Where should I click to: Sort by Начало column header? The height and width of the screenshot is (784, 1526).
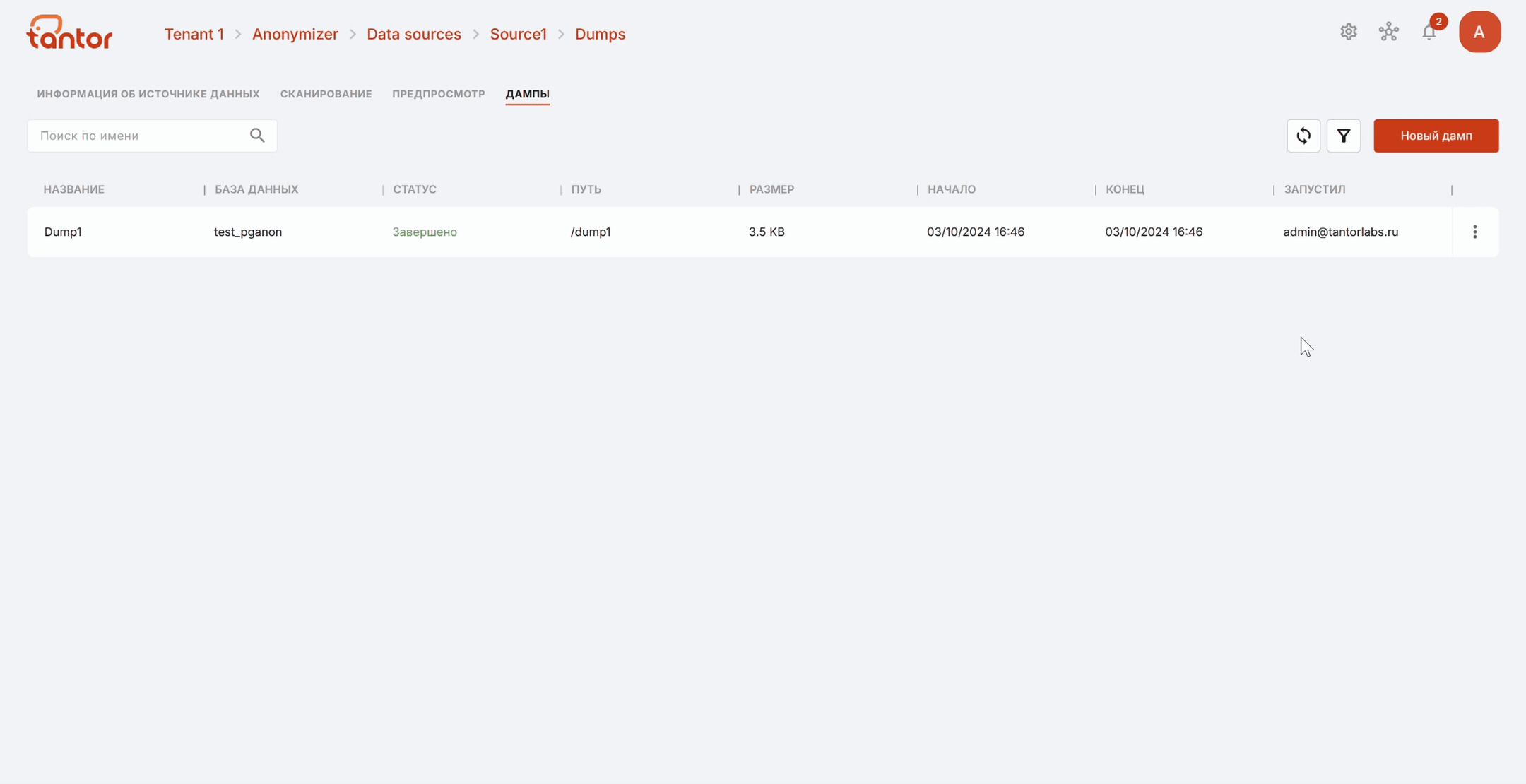(x=952, y=189)
